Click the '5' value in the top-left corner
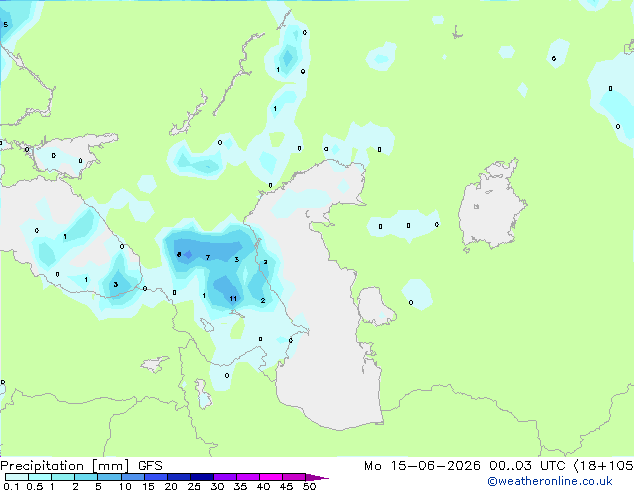The image size is (634, 490). point(5,25)
